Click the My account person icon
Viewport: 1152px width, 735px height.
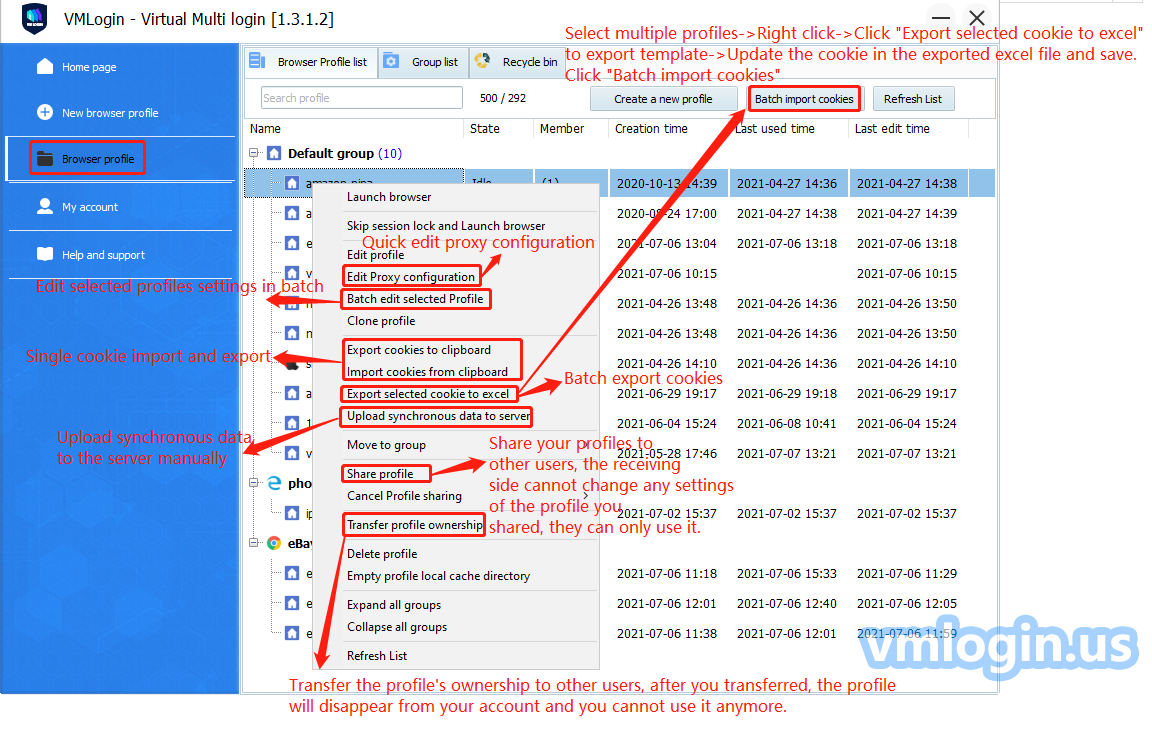coord(45,207)
